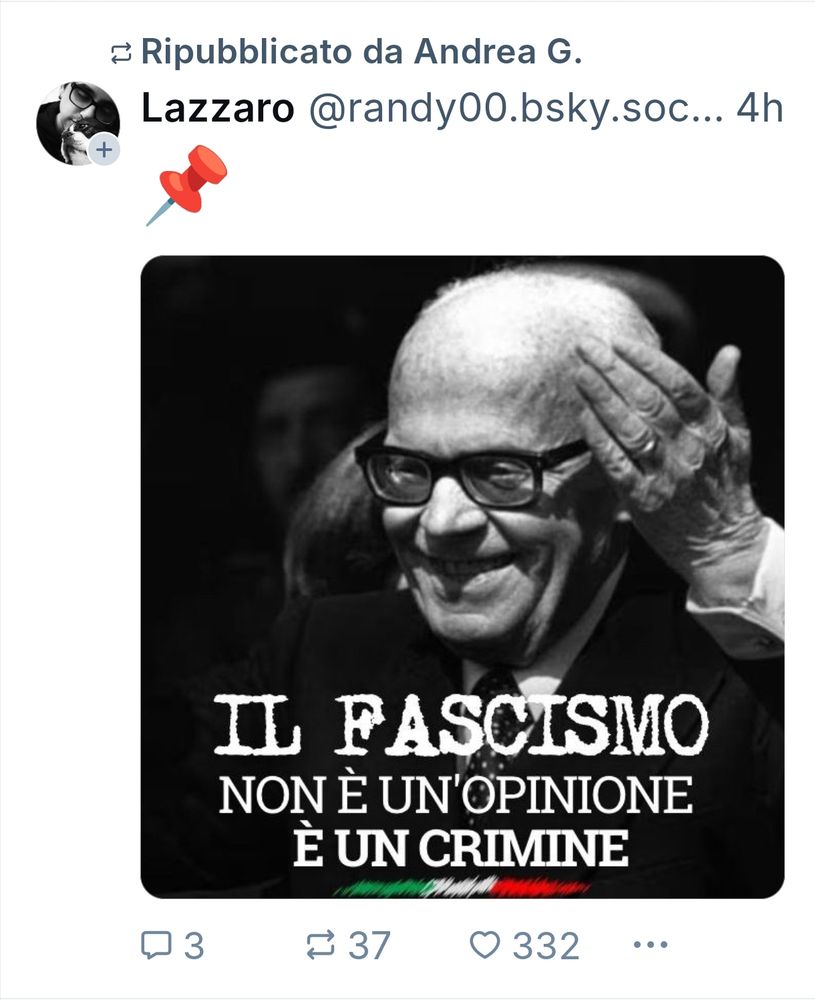Image resolution: width=815 pixels, height=1000 pixels.
Task: Click the reply speech bubble icon
Action: point(156,945)
